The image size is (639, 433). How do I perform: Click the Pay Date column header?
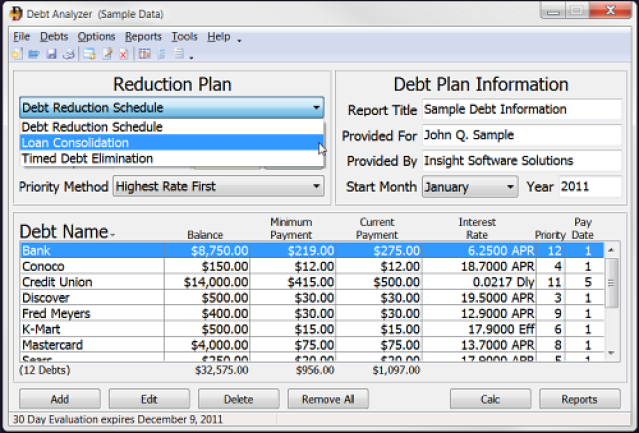pos(583,229)
